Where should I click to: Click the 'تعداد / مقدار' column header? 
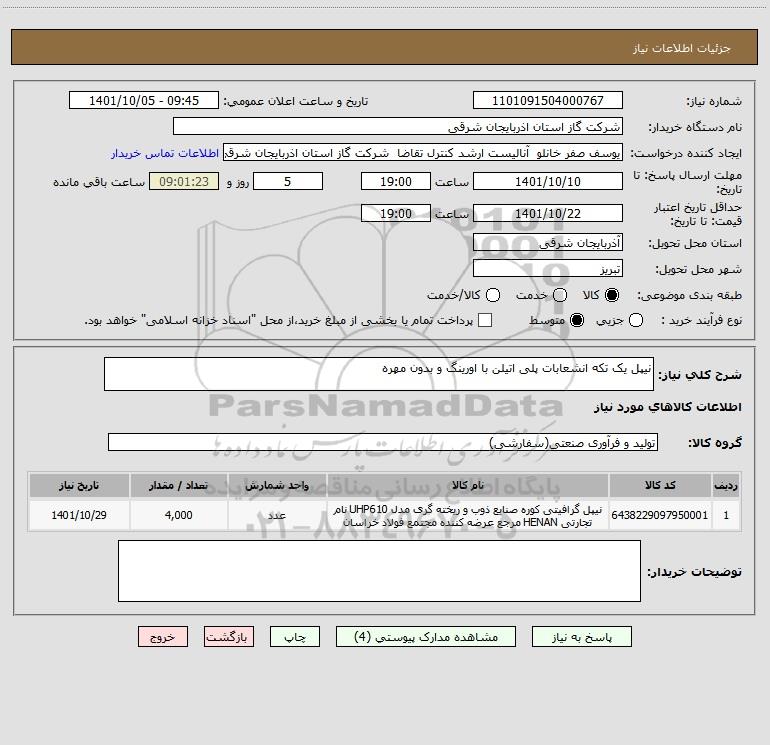click(x=179, y=485)
